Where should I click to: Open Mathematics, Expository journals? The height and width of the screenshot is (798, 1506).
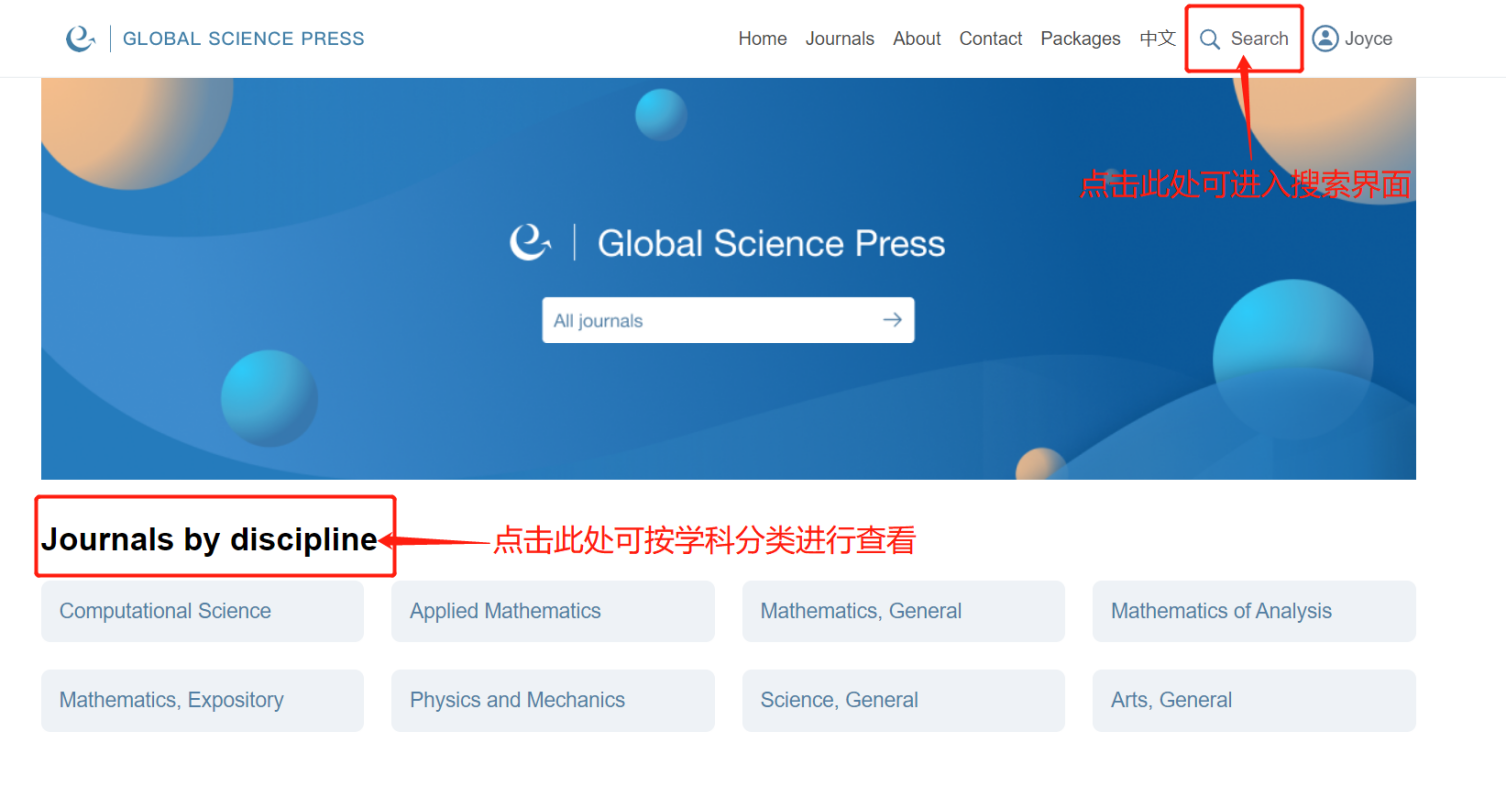pos(202,700)
